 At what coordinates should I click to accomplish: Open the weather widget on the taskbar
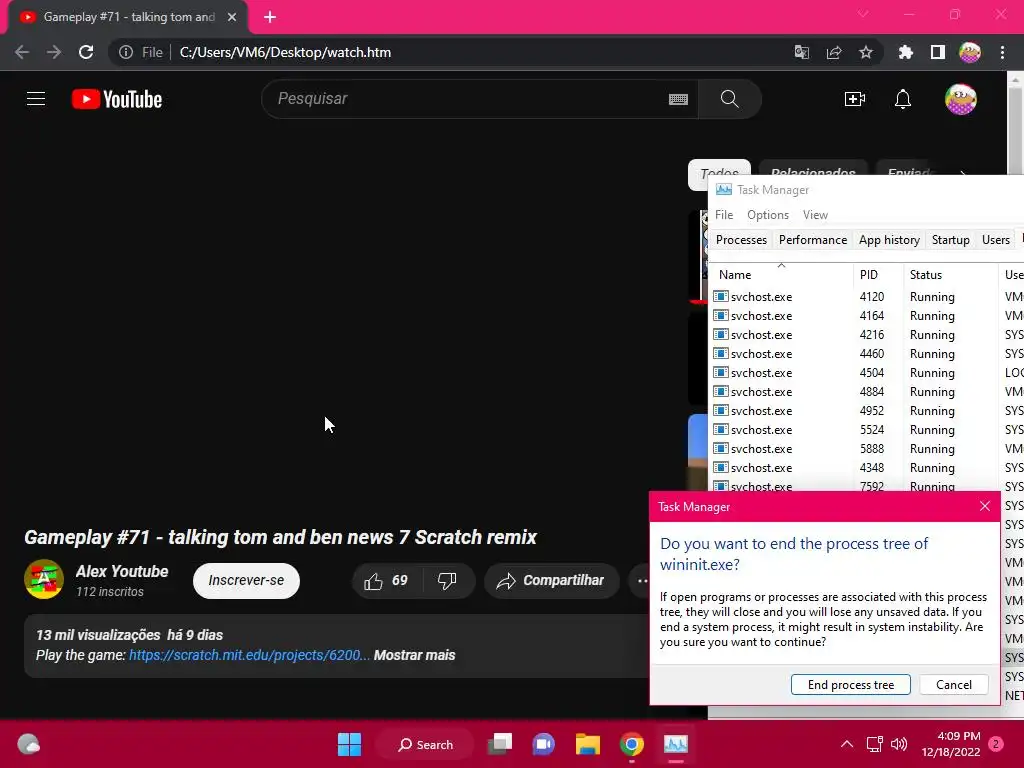(x=28, y=744)
